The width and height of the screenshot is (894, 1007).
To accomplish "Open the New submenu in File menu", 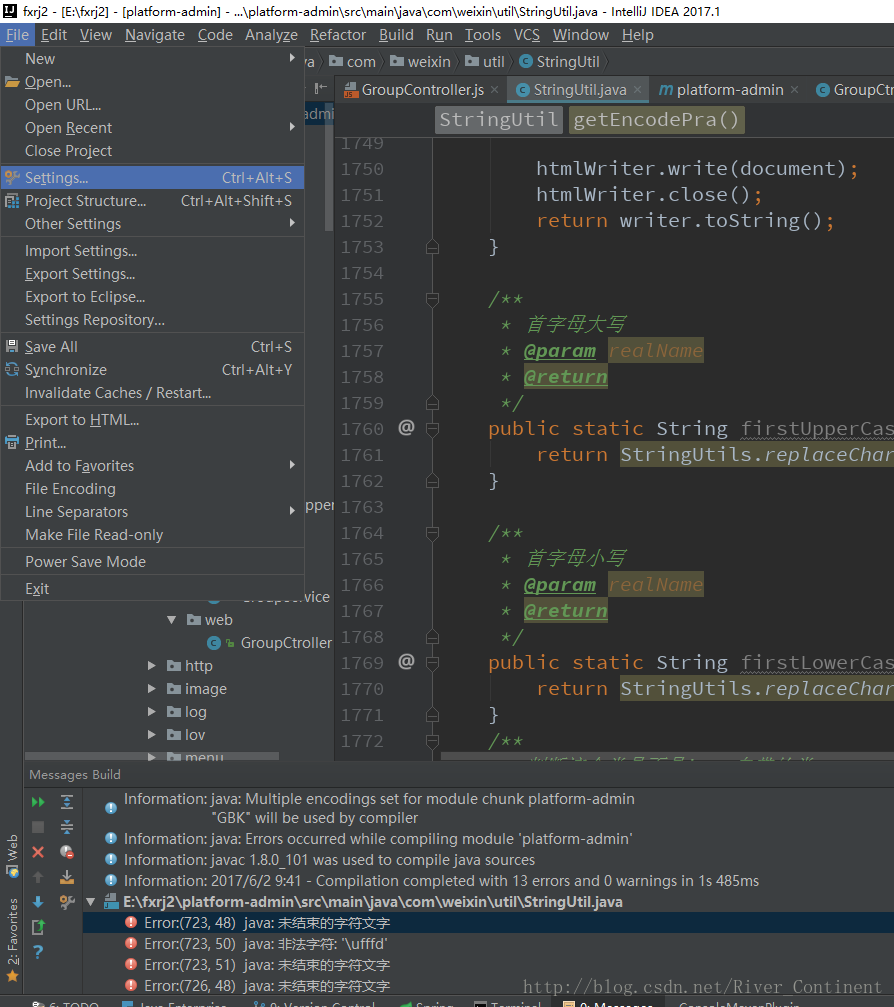I will pyautogui.click(x=152, y=58).
